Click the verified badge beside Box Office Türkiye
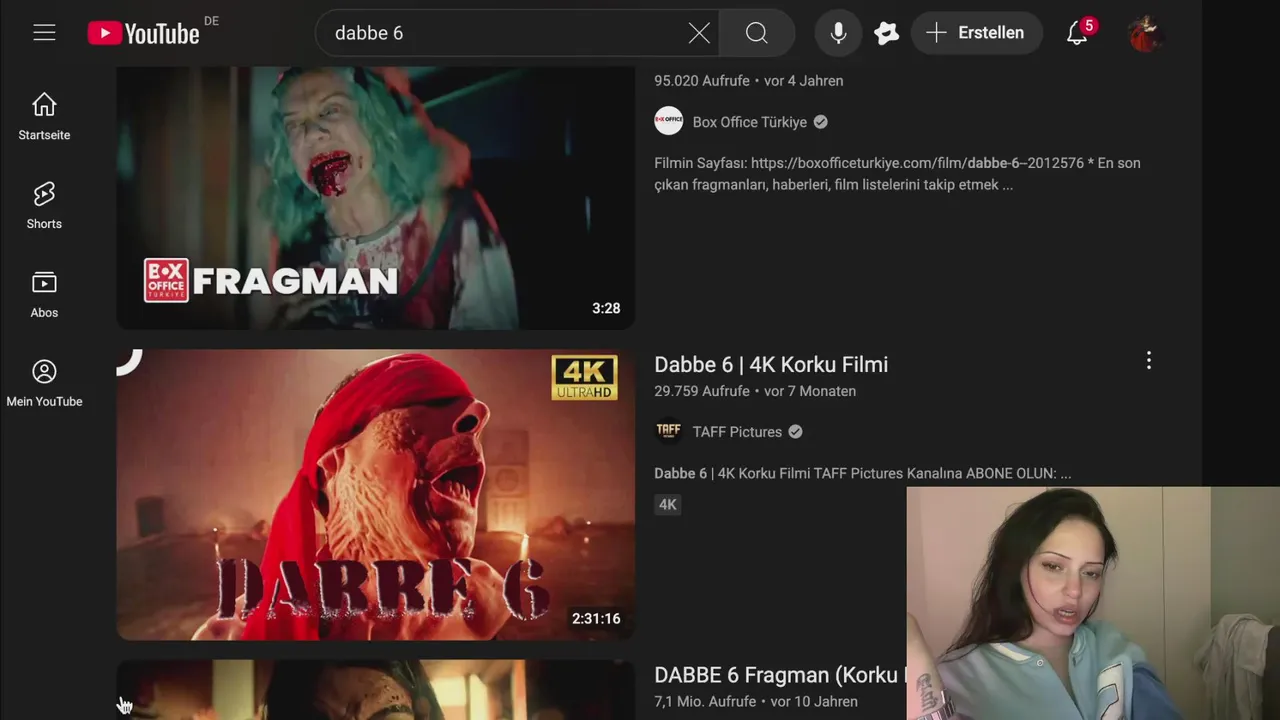This screenshot has width=1280, height=720. tap(820, 122)
